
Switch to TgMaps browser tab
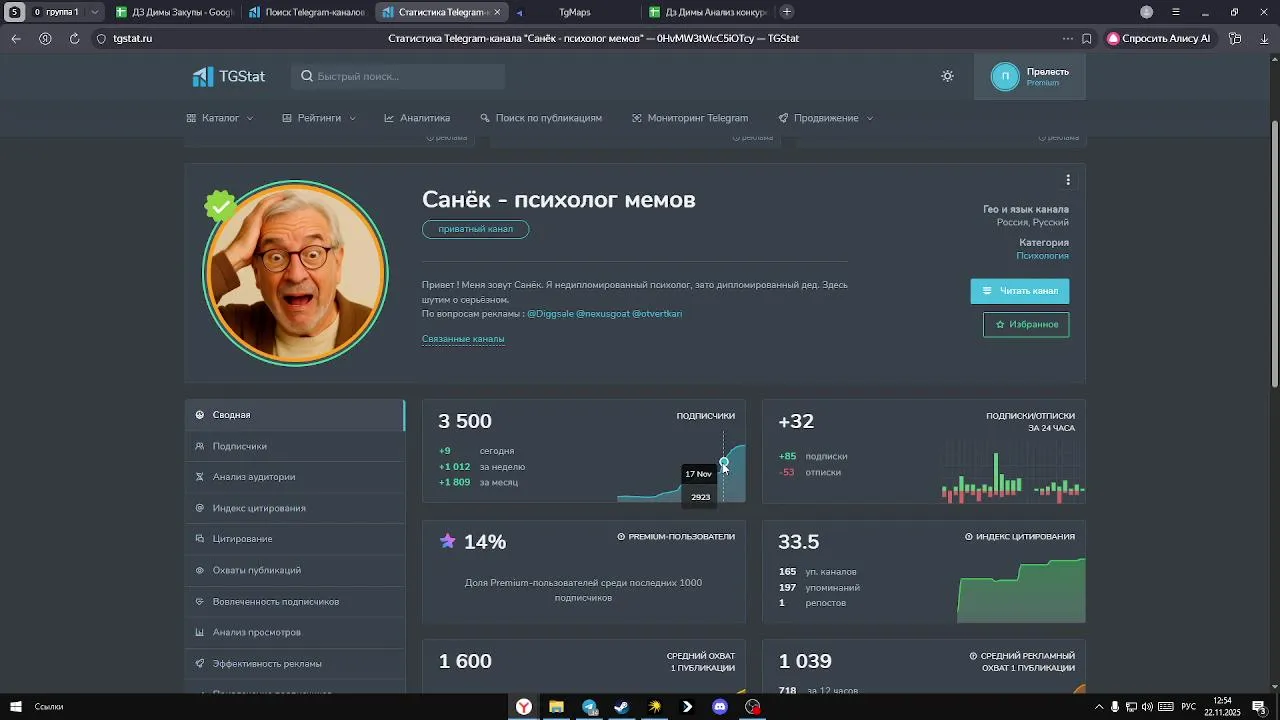click(574, 12)
